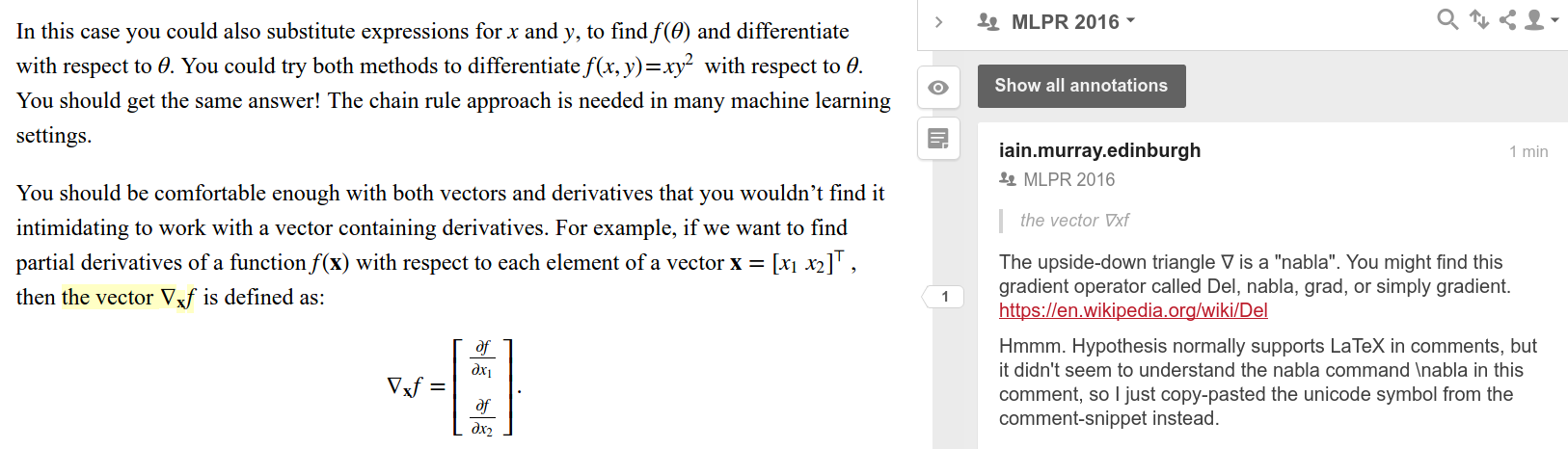
Task: Toggle highlight visibility eye button
Action: [x=938, y=88]
